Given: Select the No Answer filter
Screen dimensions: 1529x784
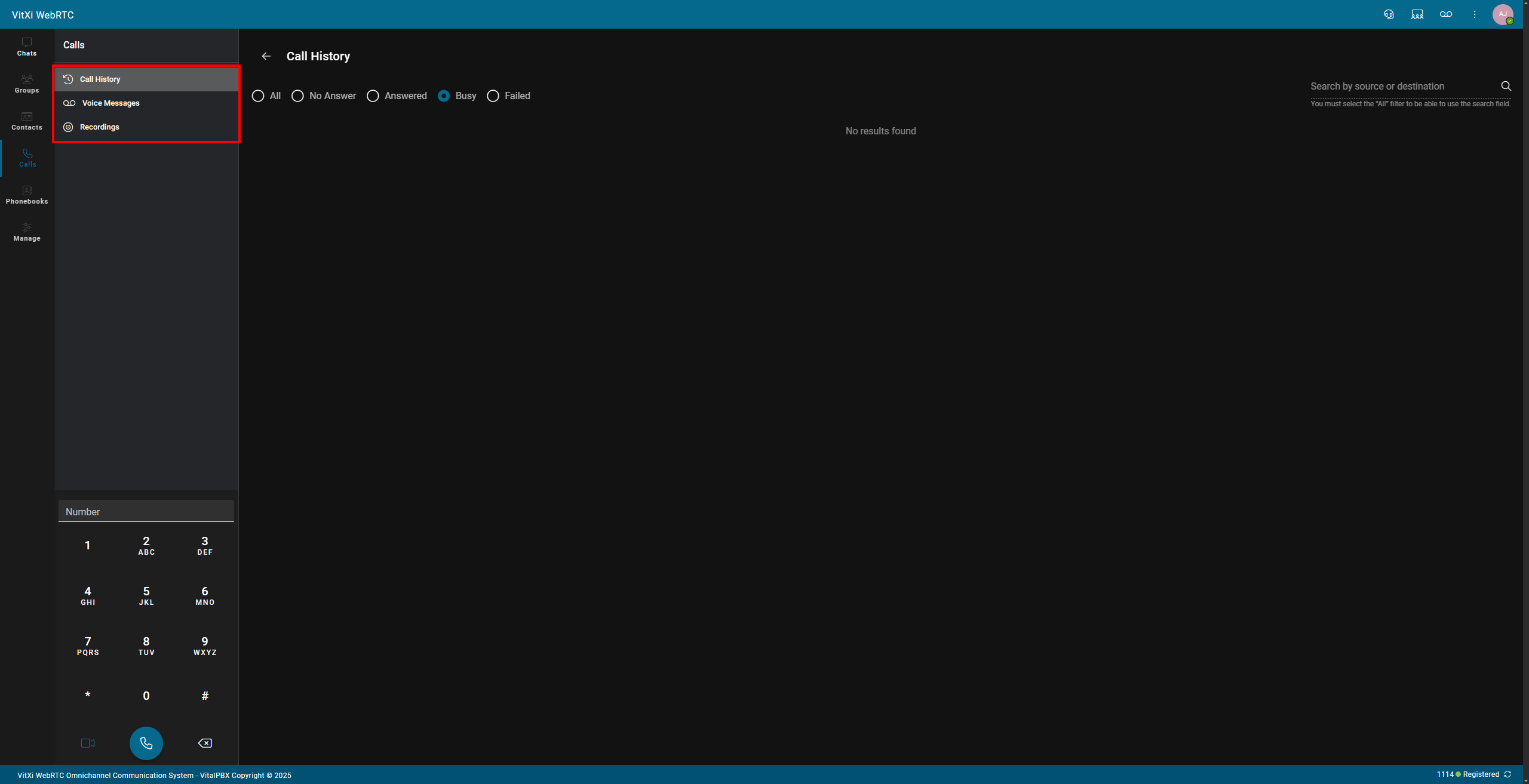Looking at the screenshot, I should pos(297,96).
